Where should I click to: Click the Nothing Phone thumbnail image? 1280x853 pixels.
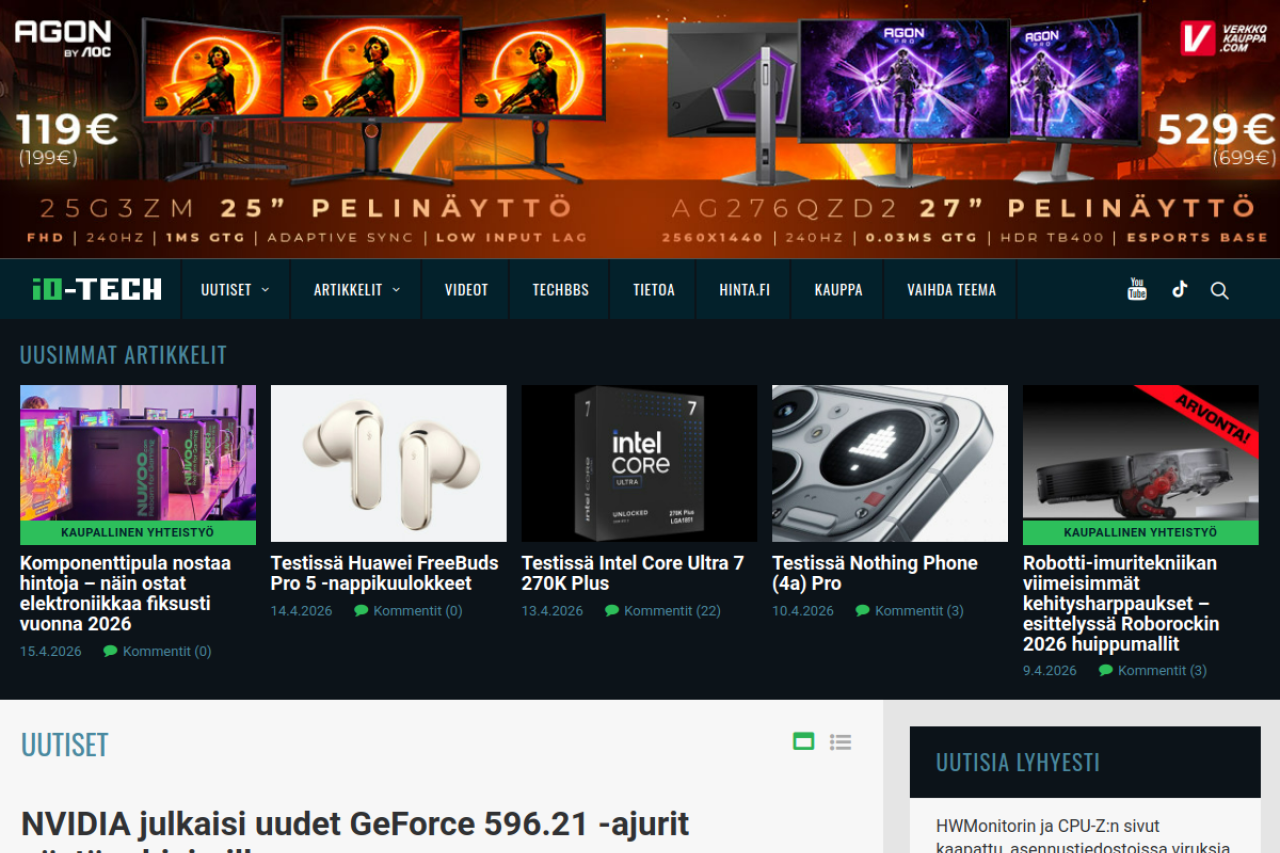click(x=890, y=463)
